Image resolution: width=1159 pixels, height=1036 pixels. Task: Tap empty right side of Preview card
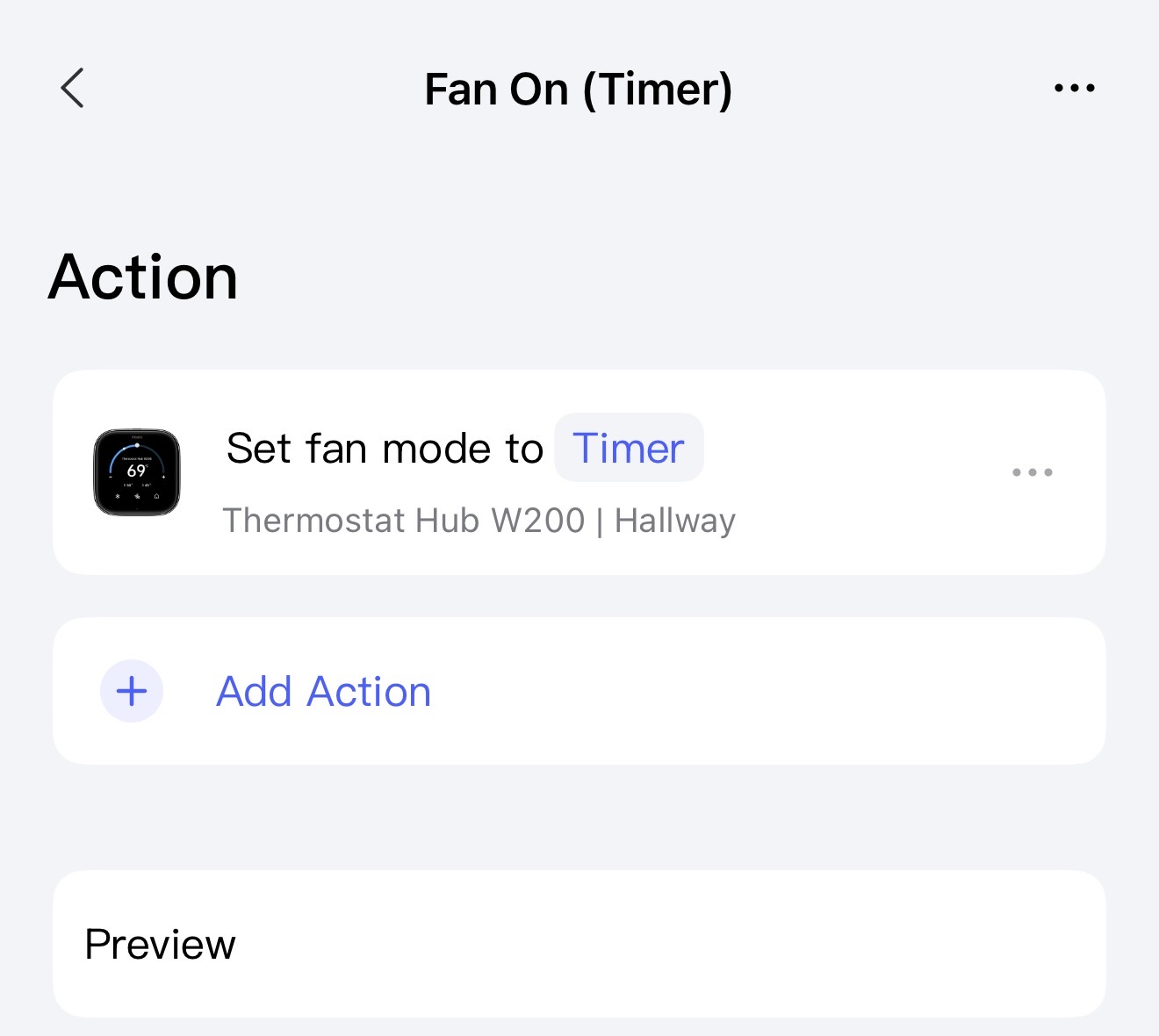point(790,945)
